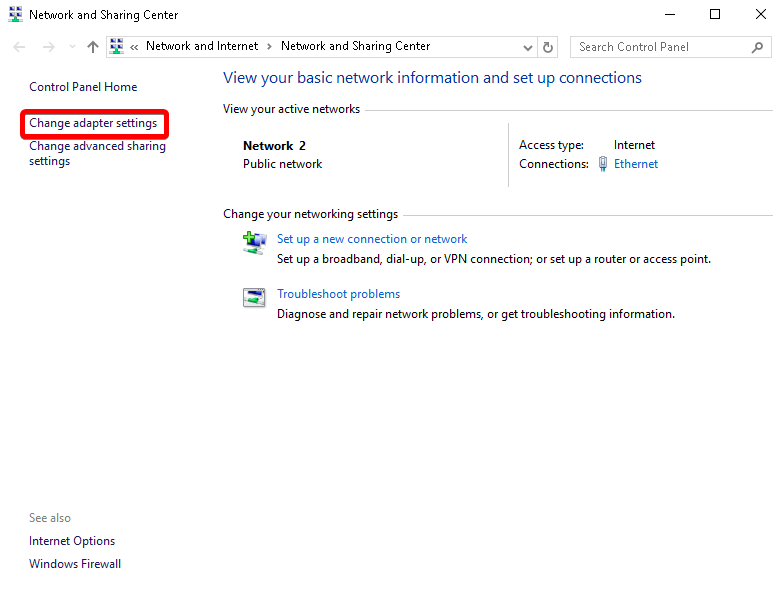Refresh the Network and Sharing Center view
The height and width of the screenshot is (590, 783).
pyautogui.click(x=548, y=47)
